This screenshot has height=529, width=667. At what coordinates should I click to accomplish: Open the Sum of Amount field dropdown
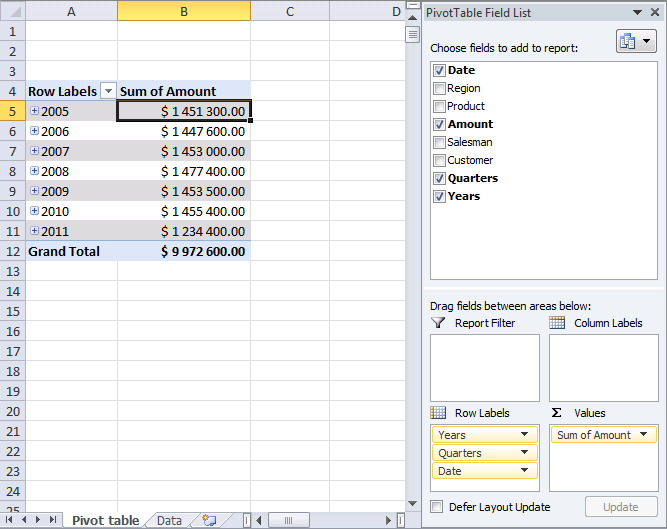click(x=645, y=435)
